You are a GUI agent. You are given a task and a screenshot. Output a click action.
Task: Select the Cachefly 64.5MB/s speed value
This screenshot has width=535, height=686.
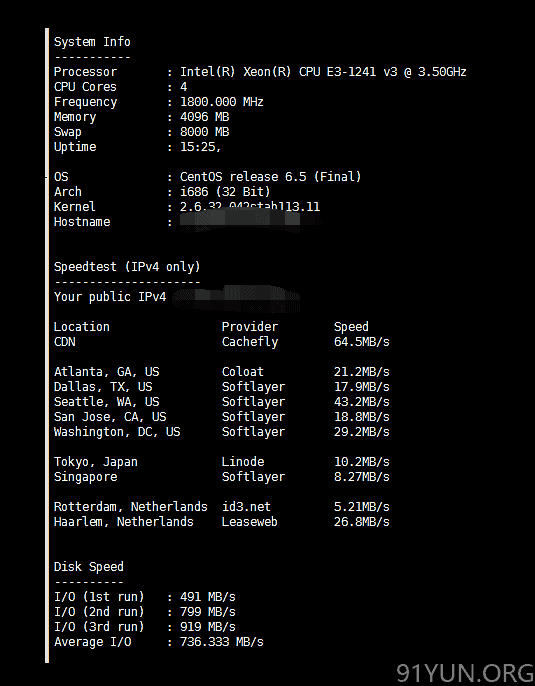click(361, 342)
